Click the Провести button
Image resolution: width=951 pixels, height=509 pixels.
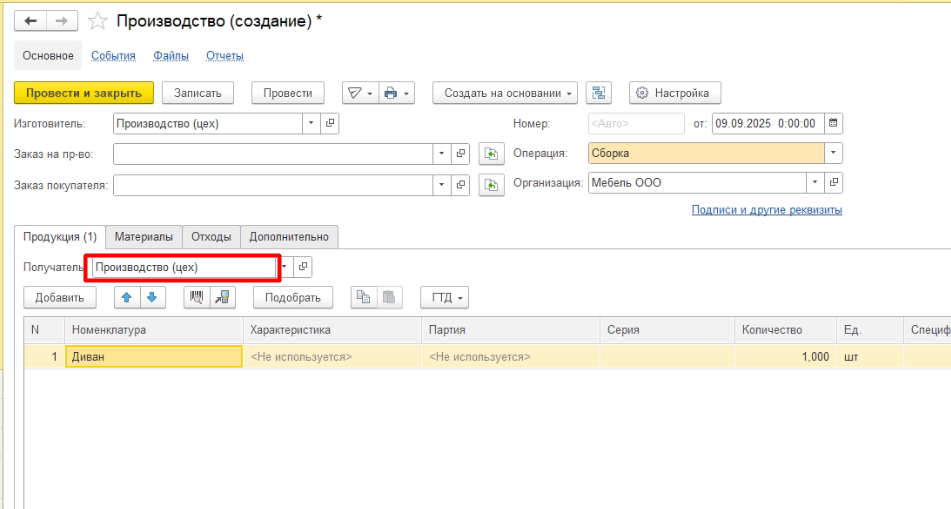288,93
